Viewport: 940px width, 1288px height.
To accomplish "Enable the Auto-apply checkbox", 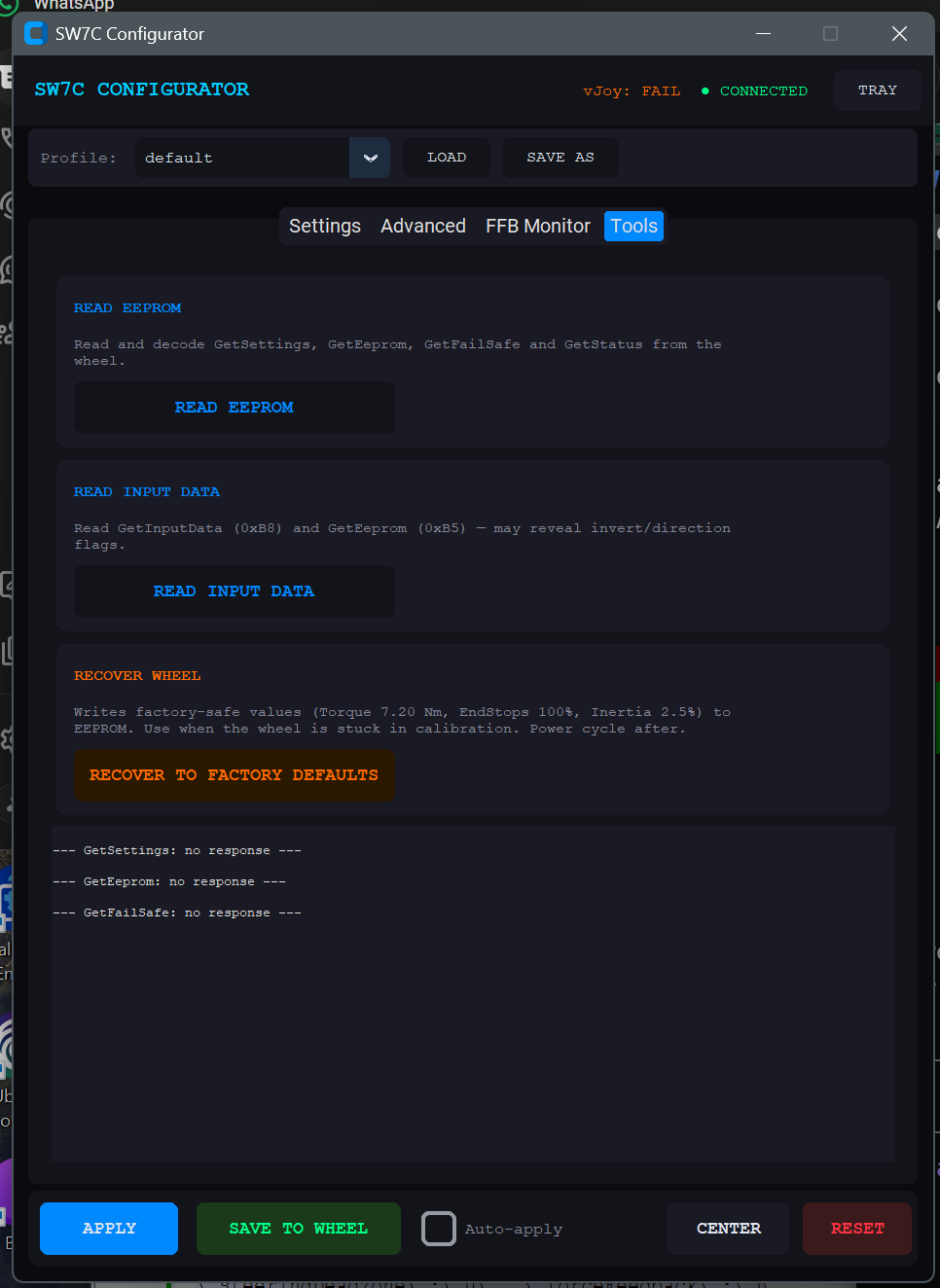I will point(438,1229).
